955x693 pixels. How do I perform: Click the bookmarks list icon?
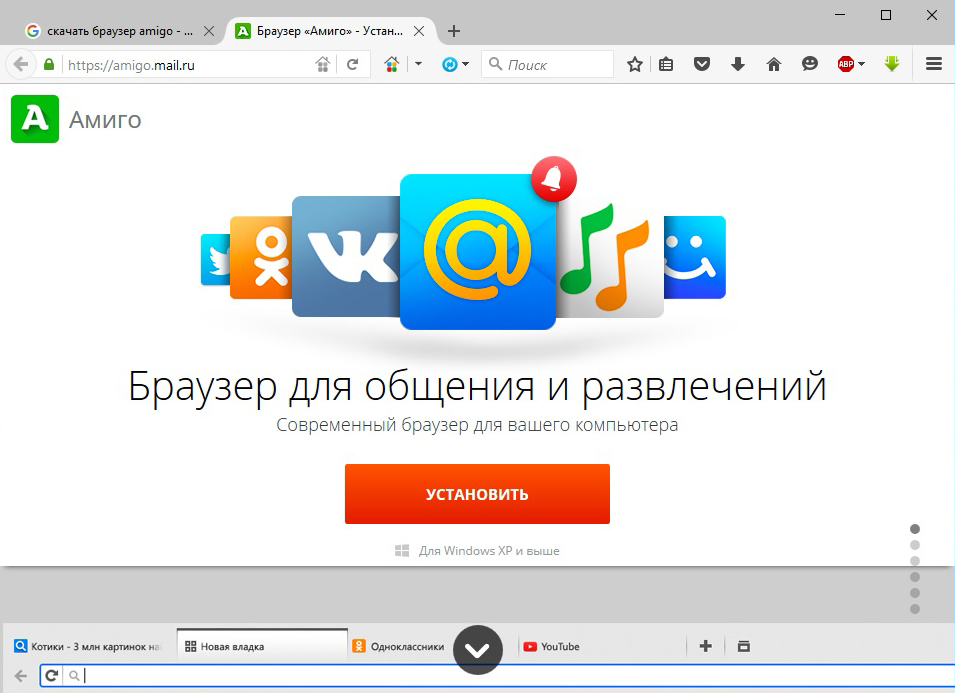(x=666, y=64)
